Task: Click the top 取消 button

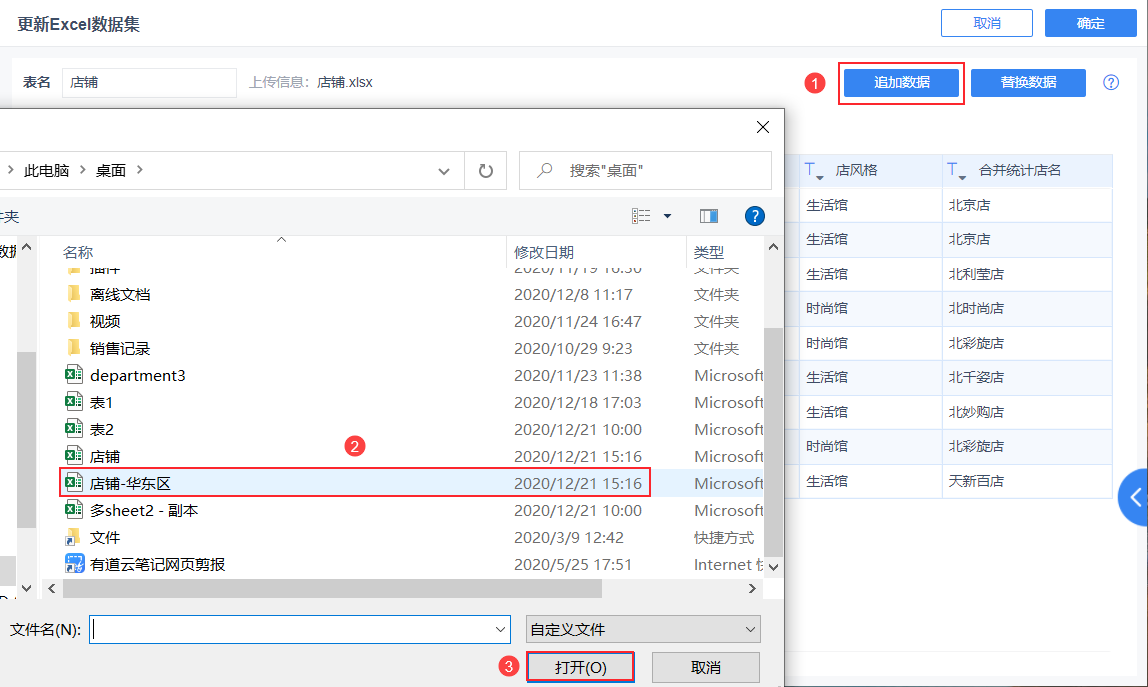Action: coord(986,23)
